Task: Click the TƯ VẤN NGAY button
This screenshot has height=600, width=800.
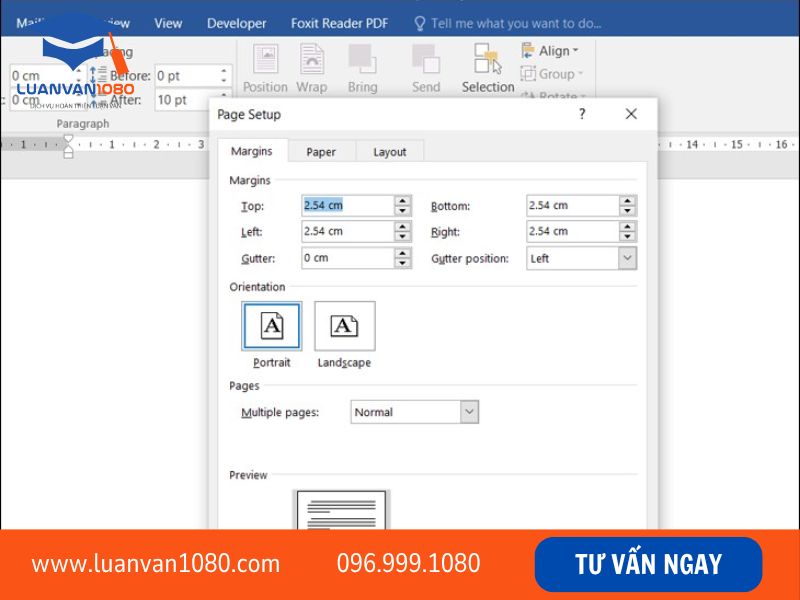Action: [648, 564]
